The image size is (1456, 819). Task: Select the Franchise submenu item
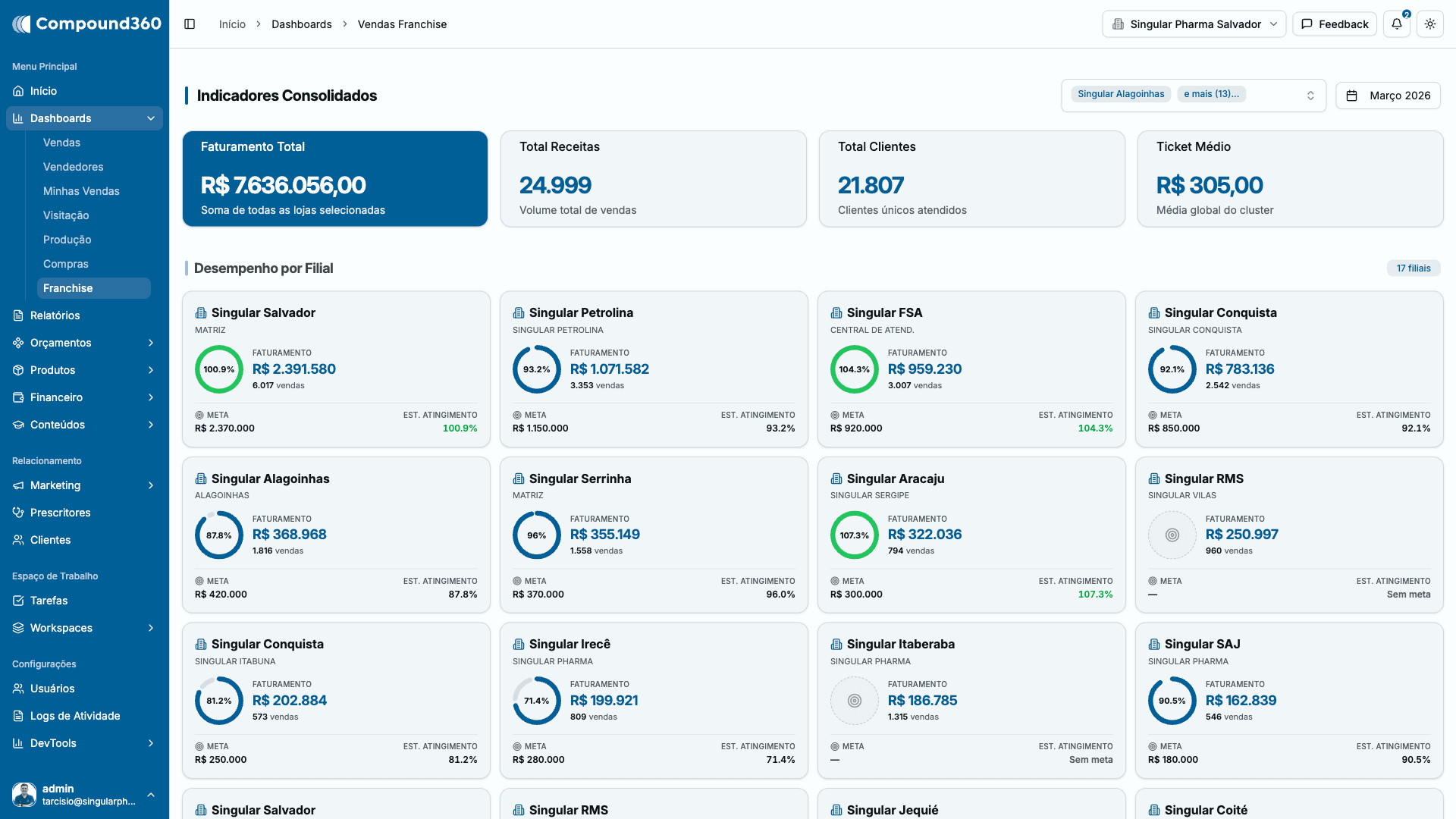tap(93, 288)
